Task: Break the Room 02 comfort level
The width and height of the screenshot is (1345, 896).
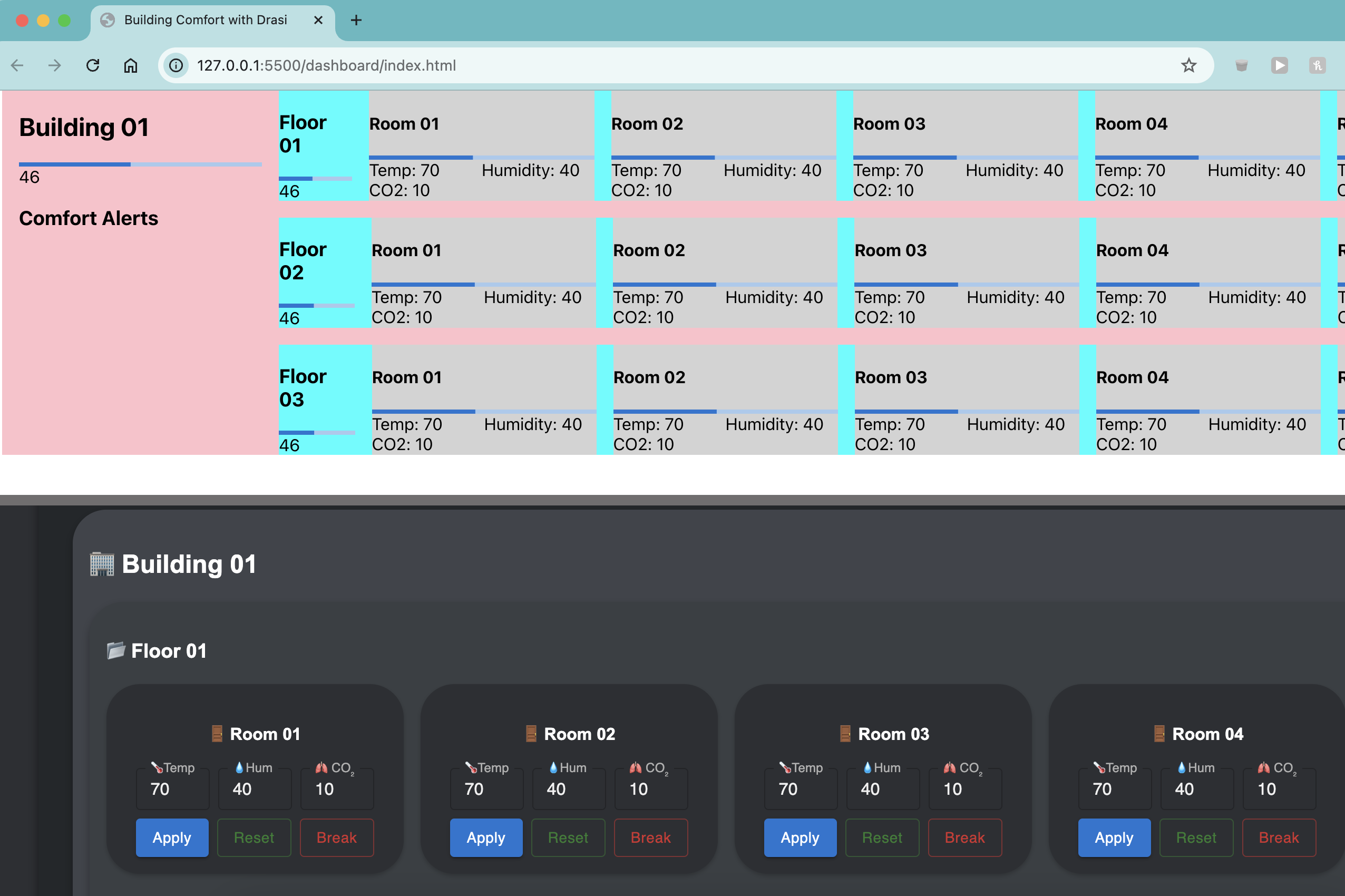Action: (x=651, y=837)
